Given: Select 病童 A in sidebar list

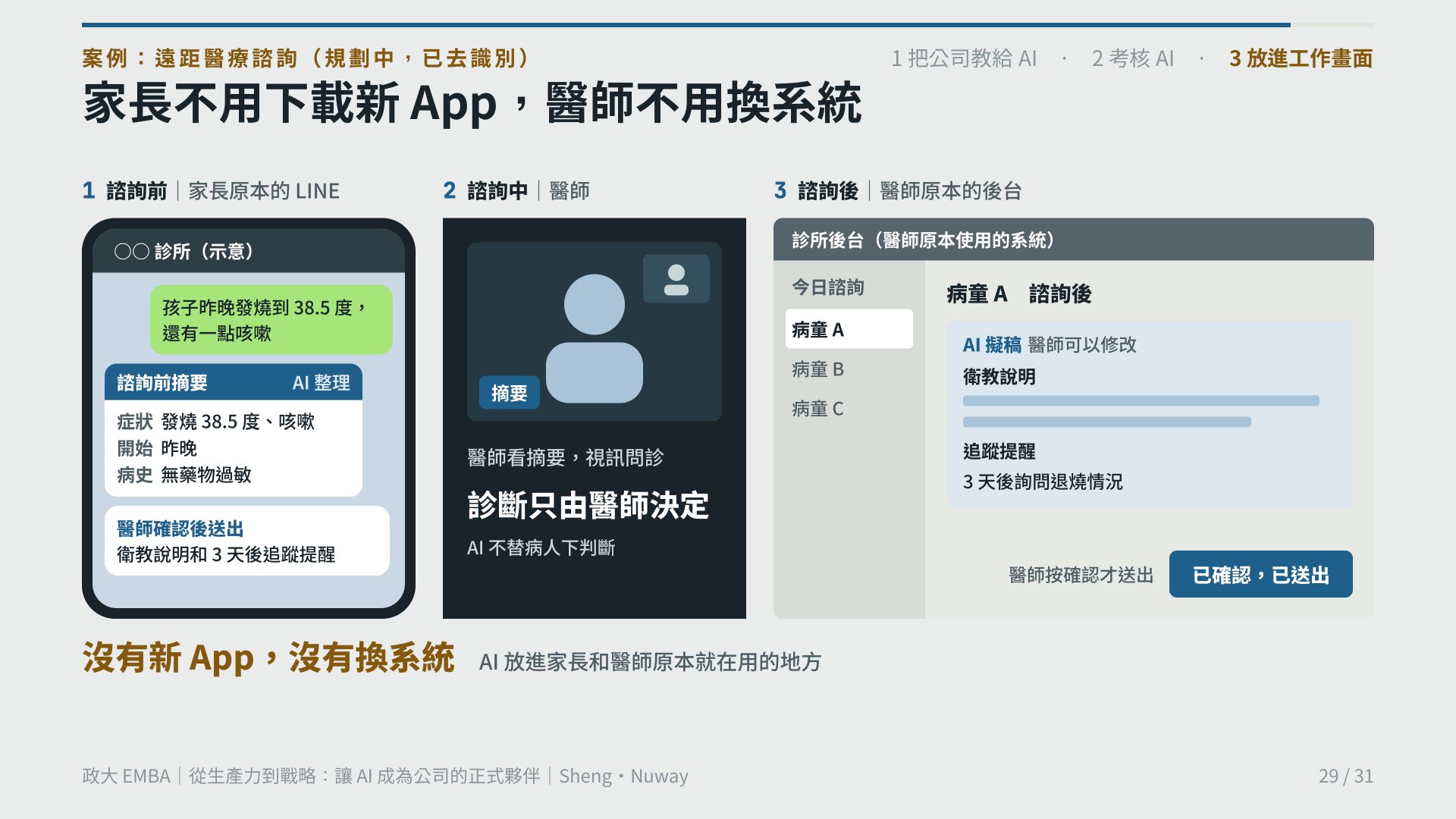Looking at the screenshot, I should [849, 329].
